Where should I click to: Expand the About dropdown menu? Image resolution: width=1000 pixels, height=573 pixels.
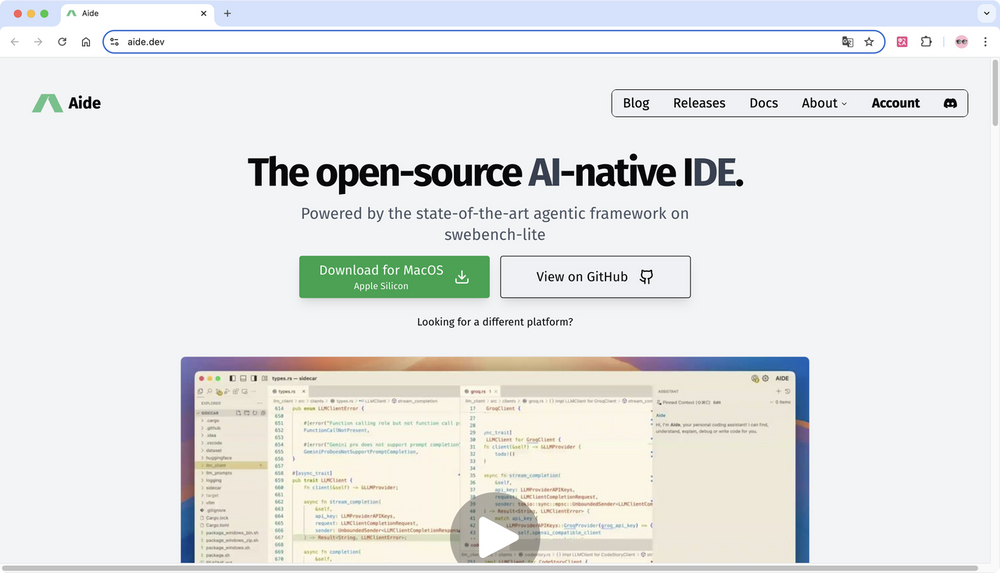[x=824, y=103]
